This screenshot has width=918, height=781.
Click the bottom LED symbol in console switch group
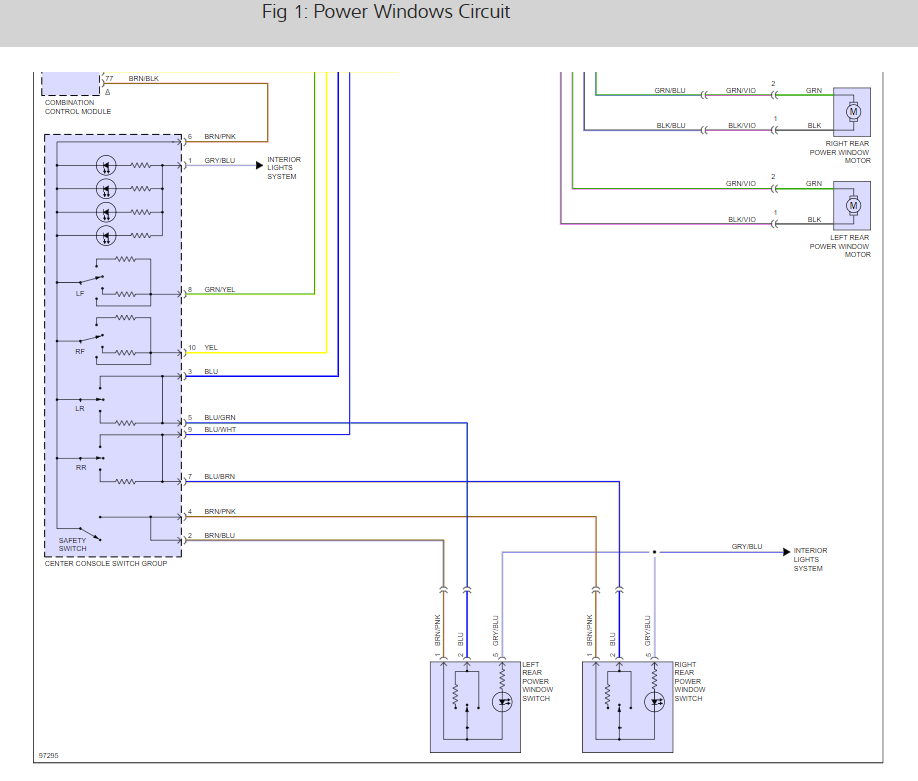pyautogui.click(x=106, y=236)
